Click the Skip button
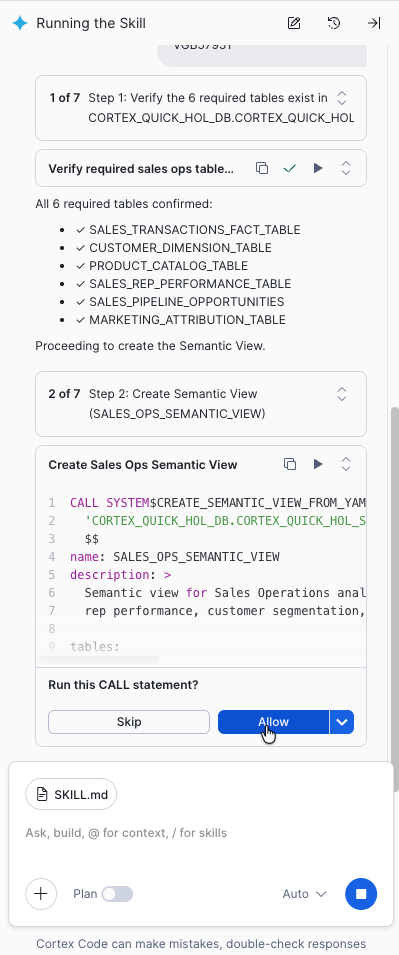399x955 pixels. (129, 722)
